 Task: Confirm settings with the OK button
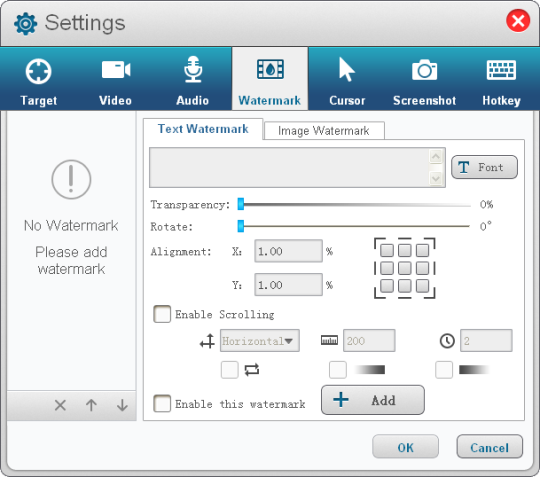tap(405, 447)
